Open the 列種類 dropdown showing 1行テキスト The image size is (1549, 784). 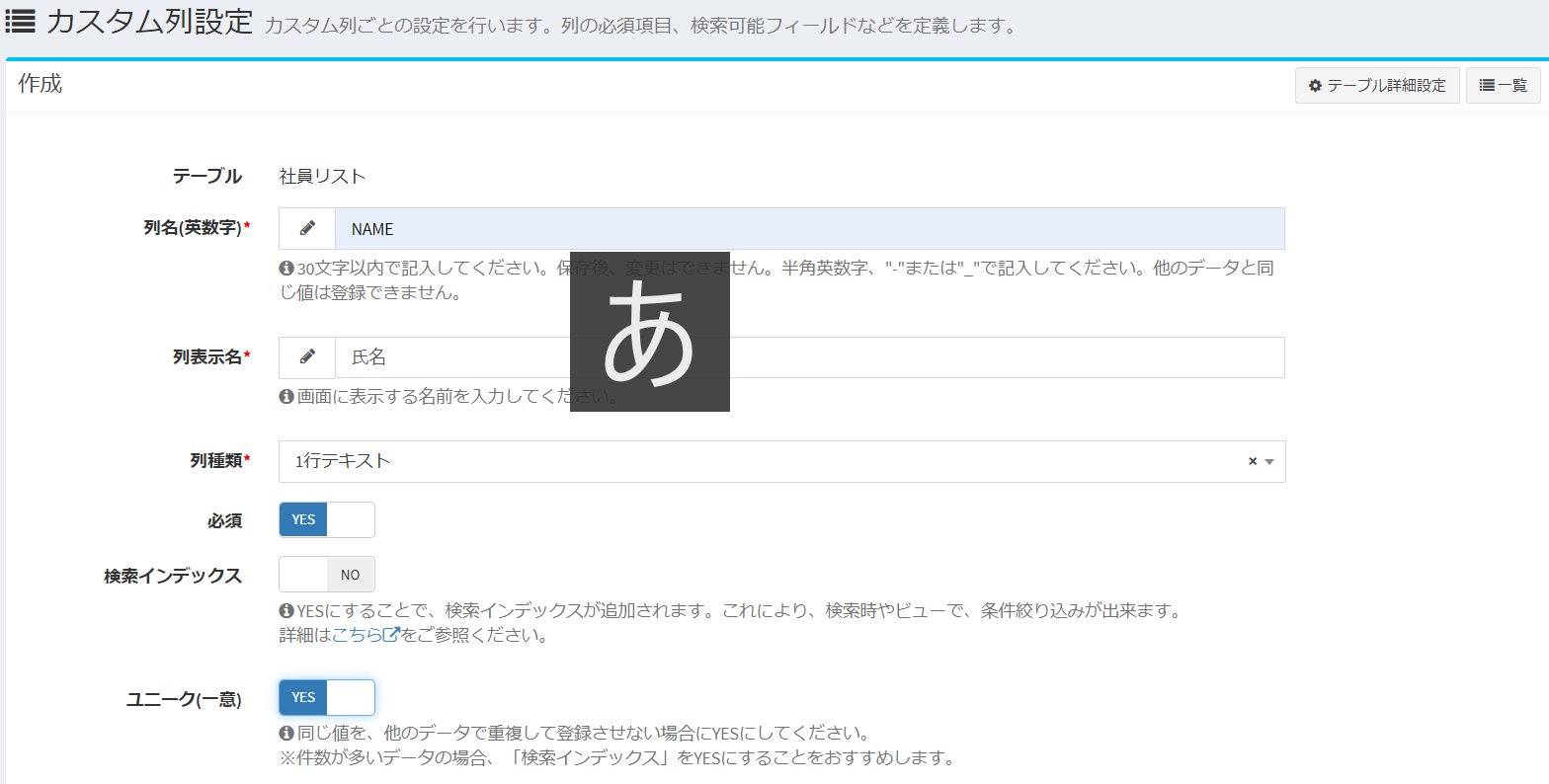pyautogui.click(x=782, y=461)
